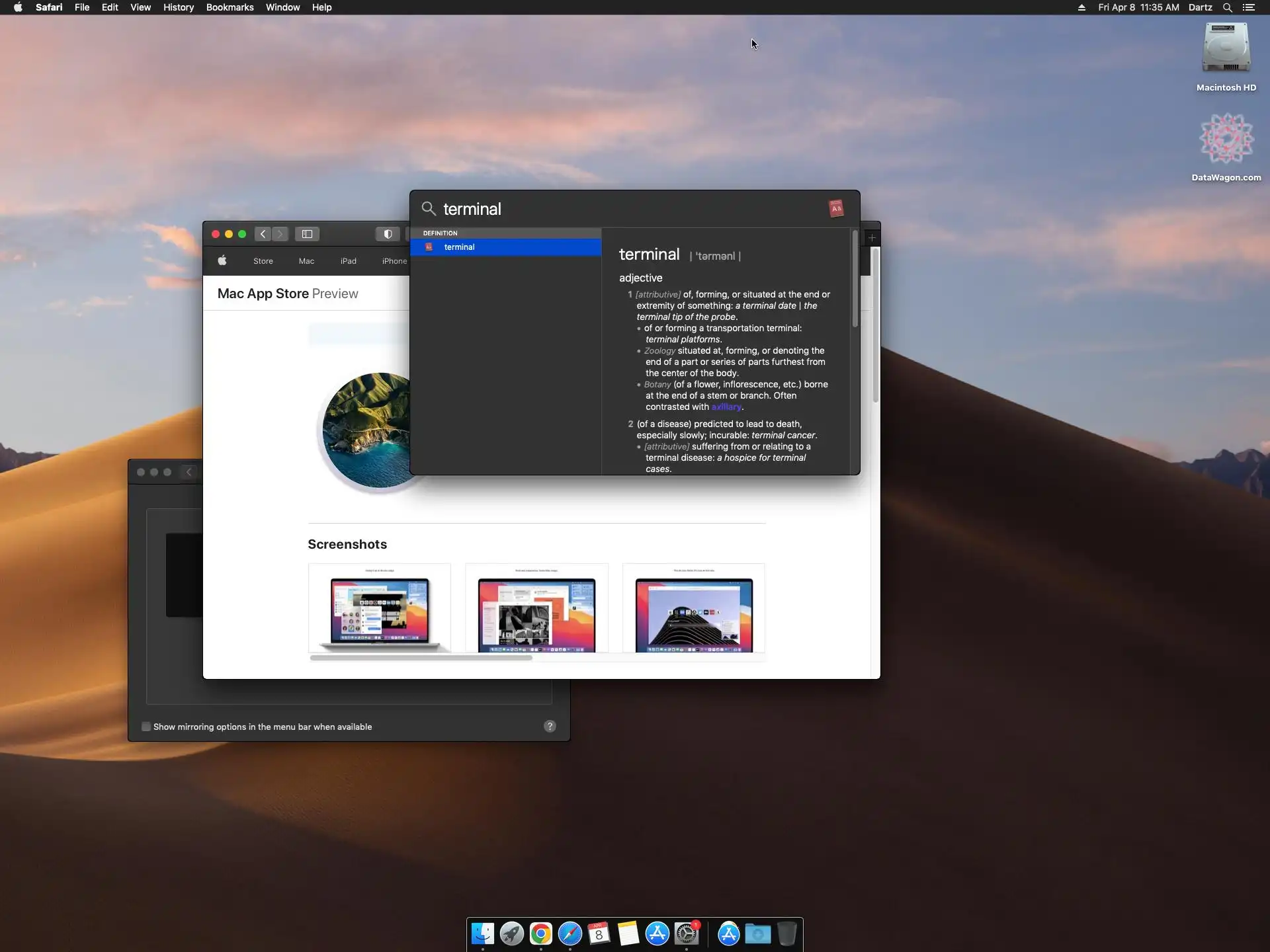The image size is (1270, 952).
Task: Open Notes app from the Dock
Action: 628,933
